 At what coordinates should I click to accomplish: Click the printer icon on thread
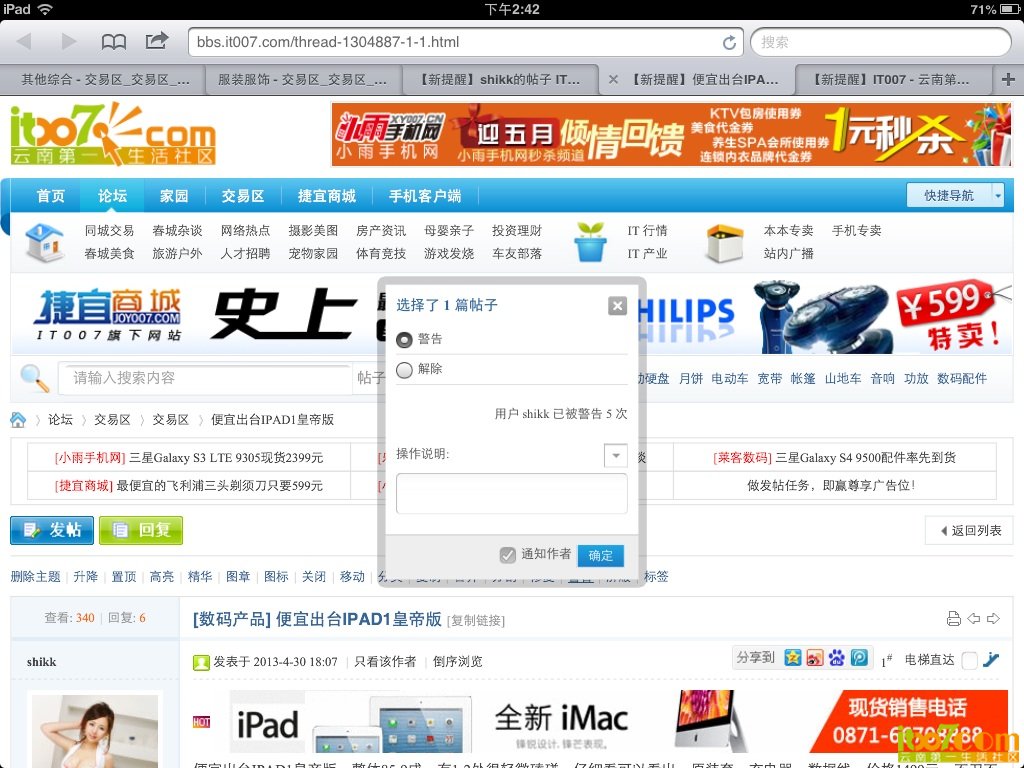coord(953,618)
